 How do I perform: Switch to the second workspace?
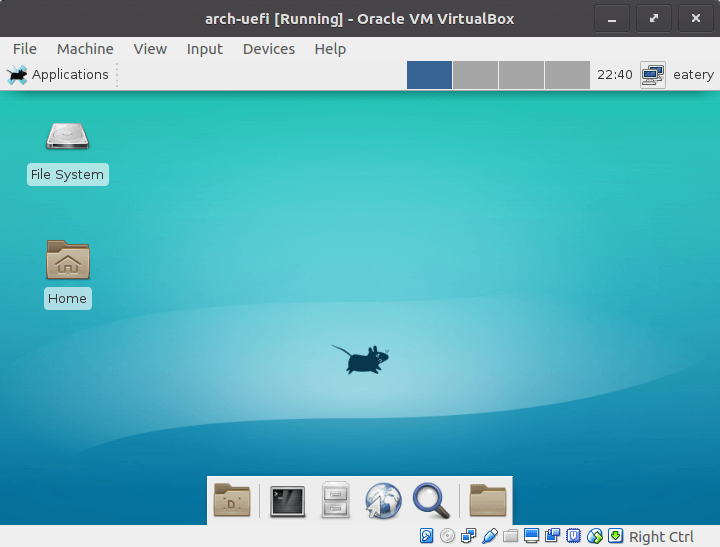click(475, 75)
